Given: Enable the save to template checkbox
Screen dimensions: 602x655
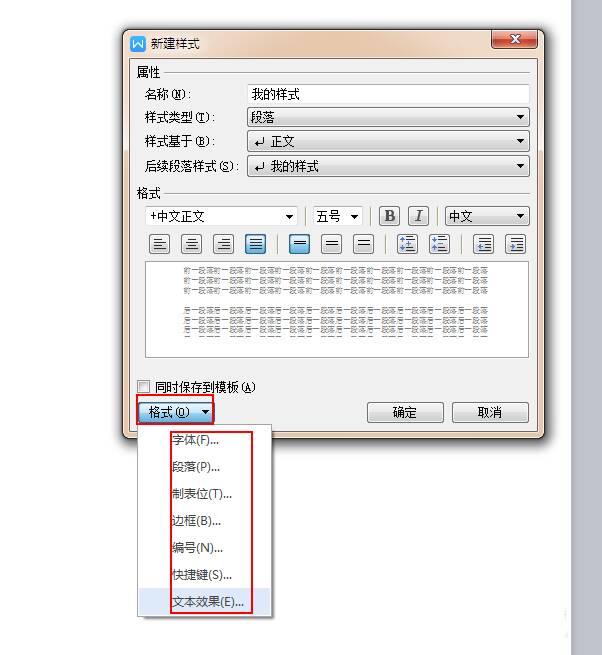Looking at the screenshot, I should click(x=144, y=386).
